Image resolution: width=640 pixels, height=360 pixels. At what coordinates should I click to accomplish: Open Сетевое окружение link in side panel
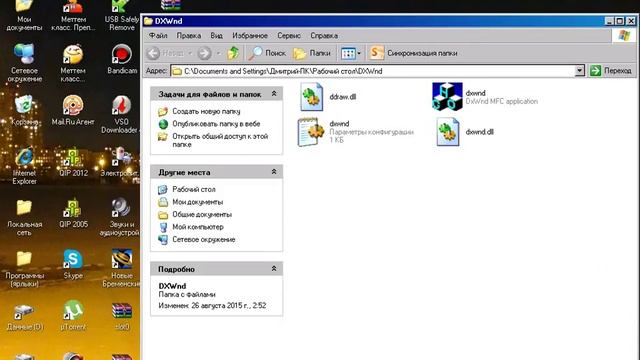point(204,239)
